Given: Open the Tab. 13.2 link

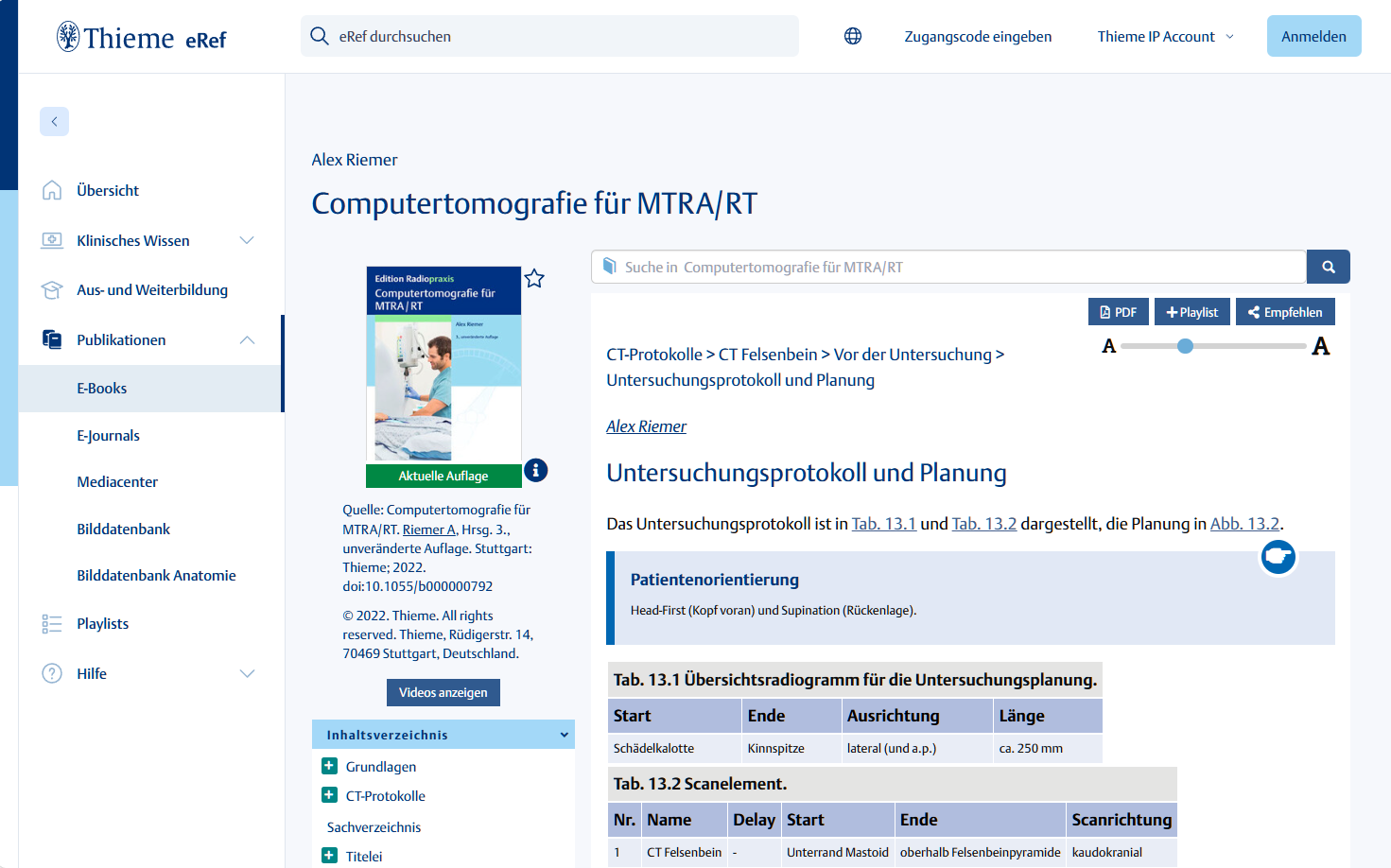Looking at the screenshot, I should 984,523.
